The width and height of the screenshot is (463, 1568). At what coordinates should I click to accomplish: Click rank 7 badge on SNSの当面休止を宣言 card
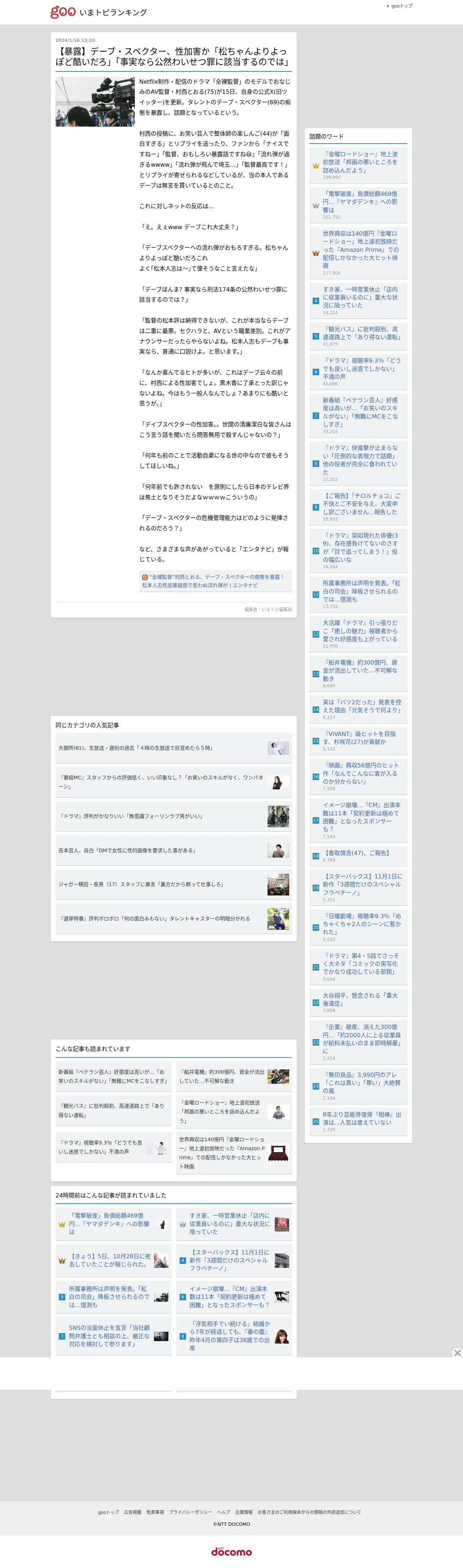tap(61, 1336)
